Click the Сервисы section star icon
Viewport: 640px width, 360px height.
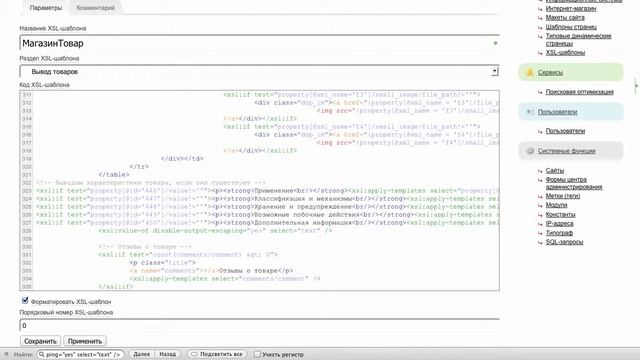pyautogui.click(x=530, y=72)
